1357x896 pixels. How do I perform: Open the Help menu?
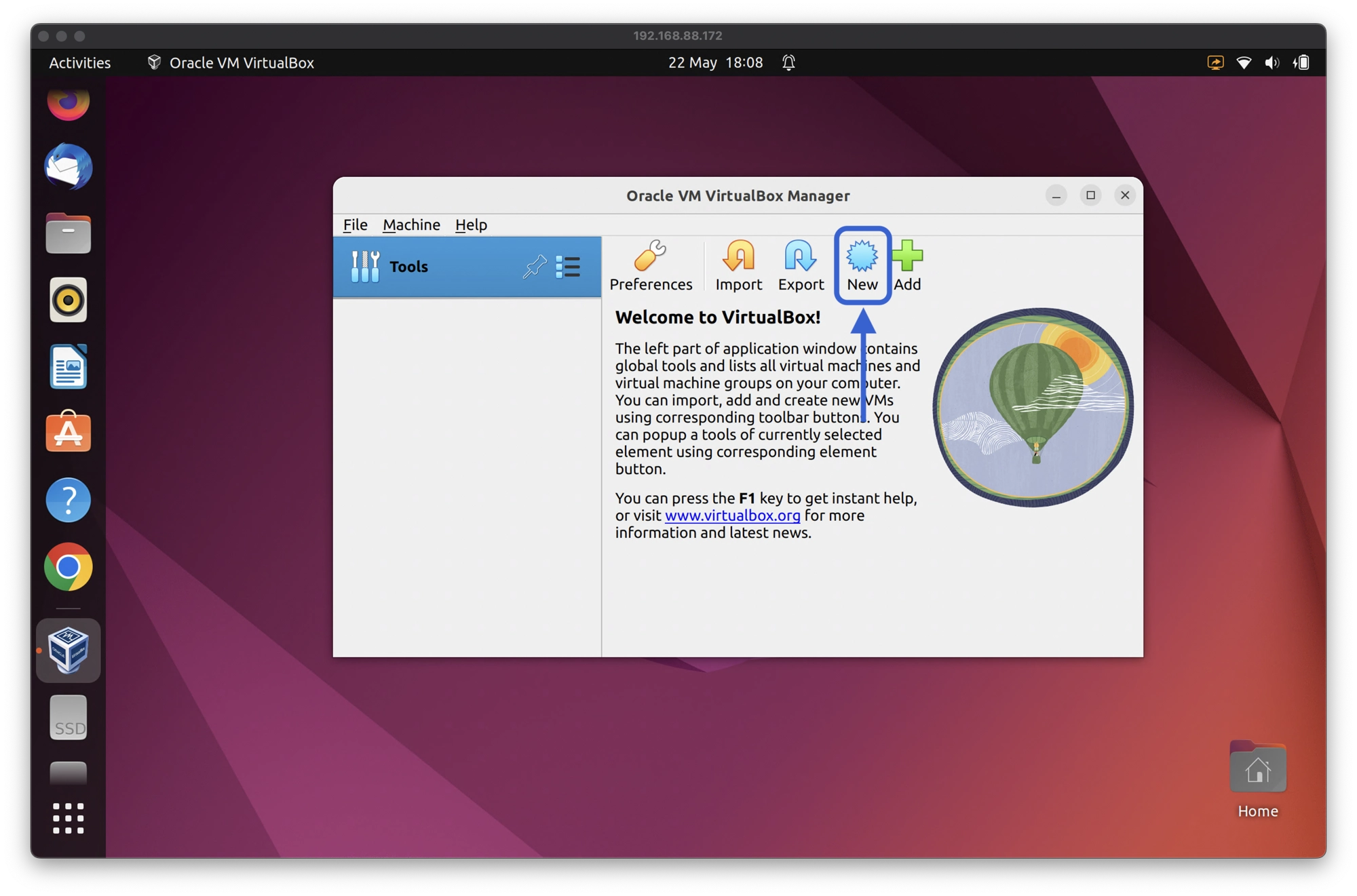pos(471,225)
